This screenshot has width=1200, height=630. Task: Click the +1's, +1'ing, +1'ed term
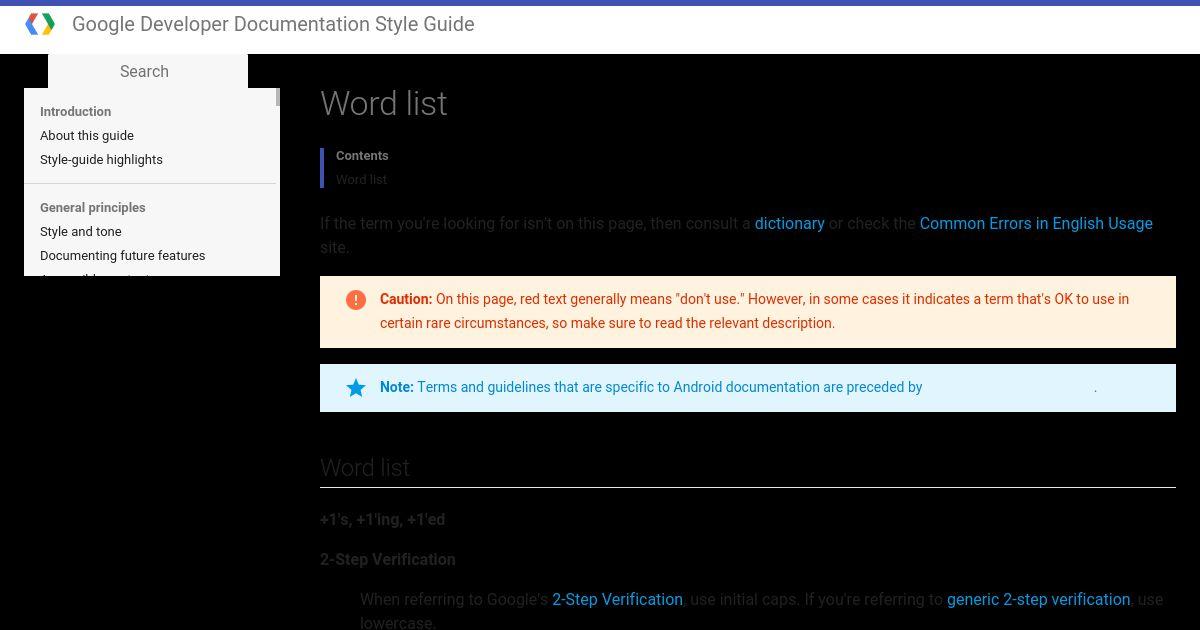383,519
